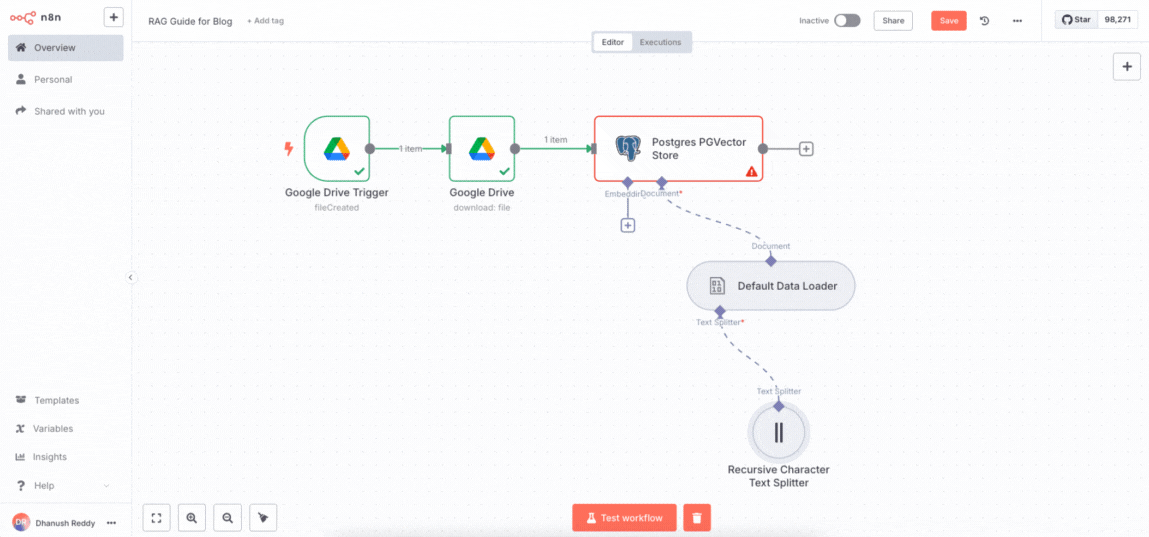Screen dimensions: 1149x537
Task: Open the Default Data Loader node
Action: (x=770, y=286)
